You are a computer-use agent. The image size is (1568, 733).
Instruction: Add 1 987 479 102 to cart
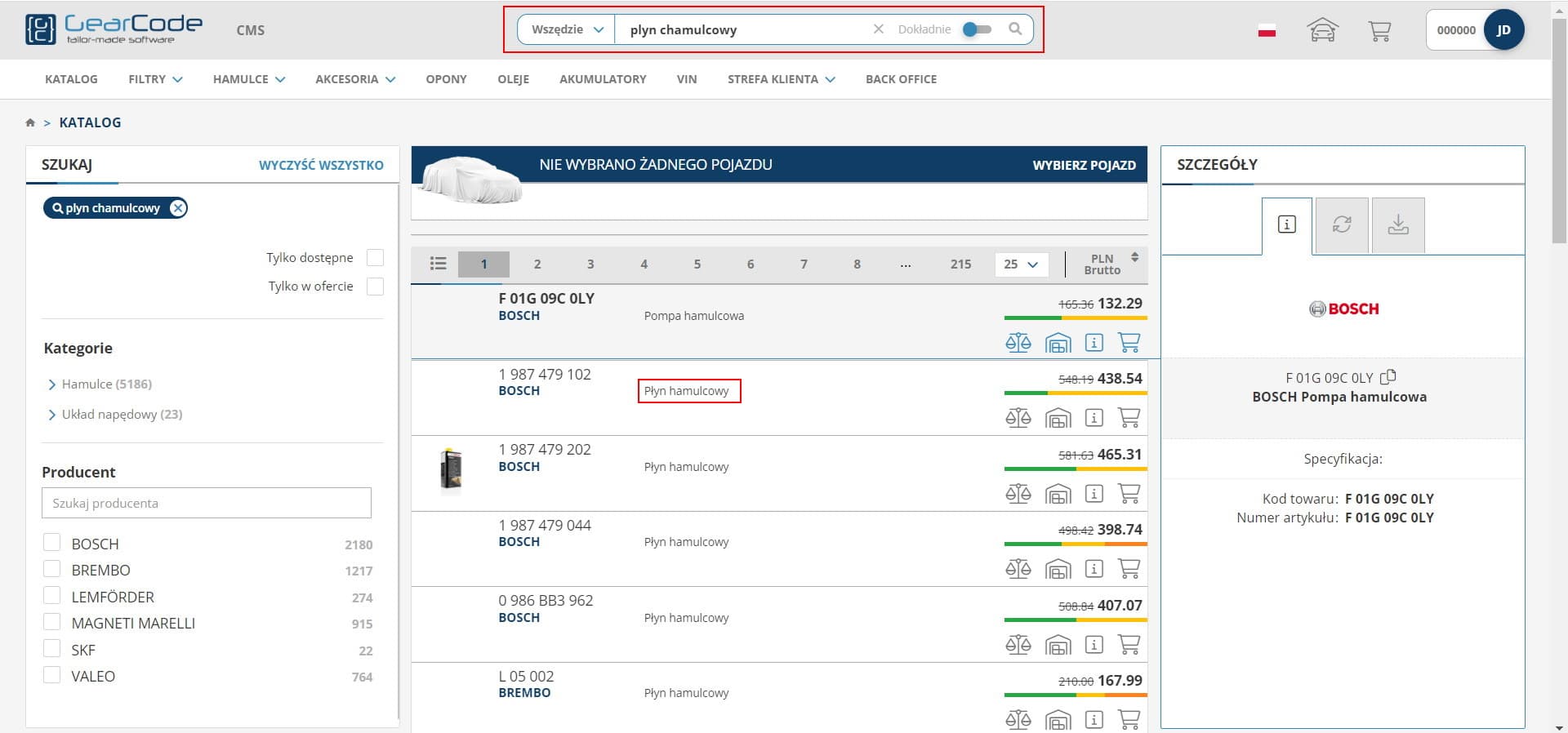pos(1129,418)
